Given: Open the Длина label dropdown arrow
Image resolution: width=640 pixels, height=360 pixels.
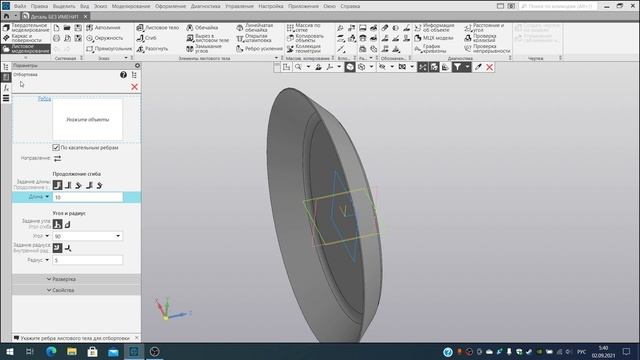Looking at the screenshot, I should (47, 197).
